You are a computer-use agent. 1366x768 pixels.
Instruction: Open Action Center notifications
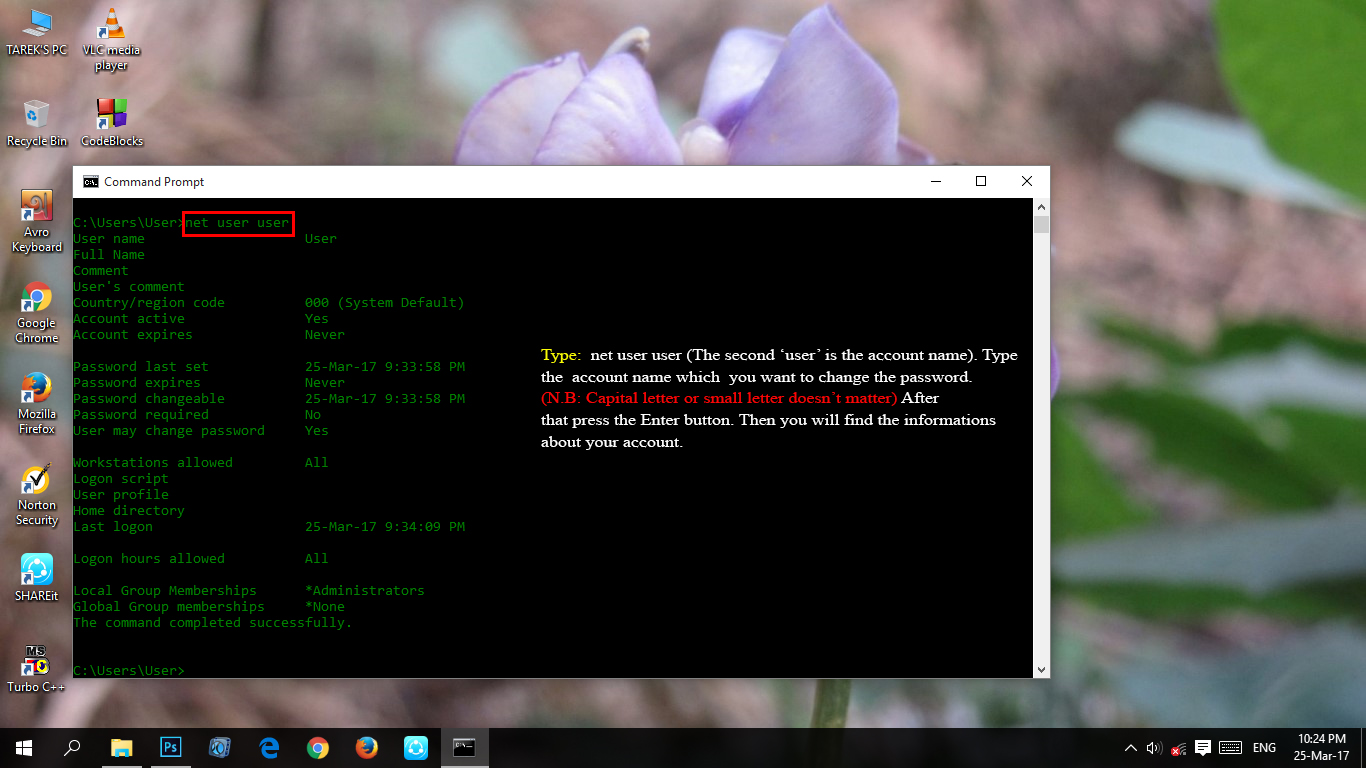(x=1202, y=747)
